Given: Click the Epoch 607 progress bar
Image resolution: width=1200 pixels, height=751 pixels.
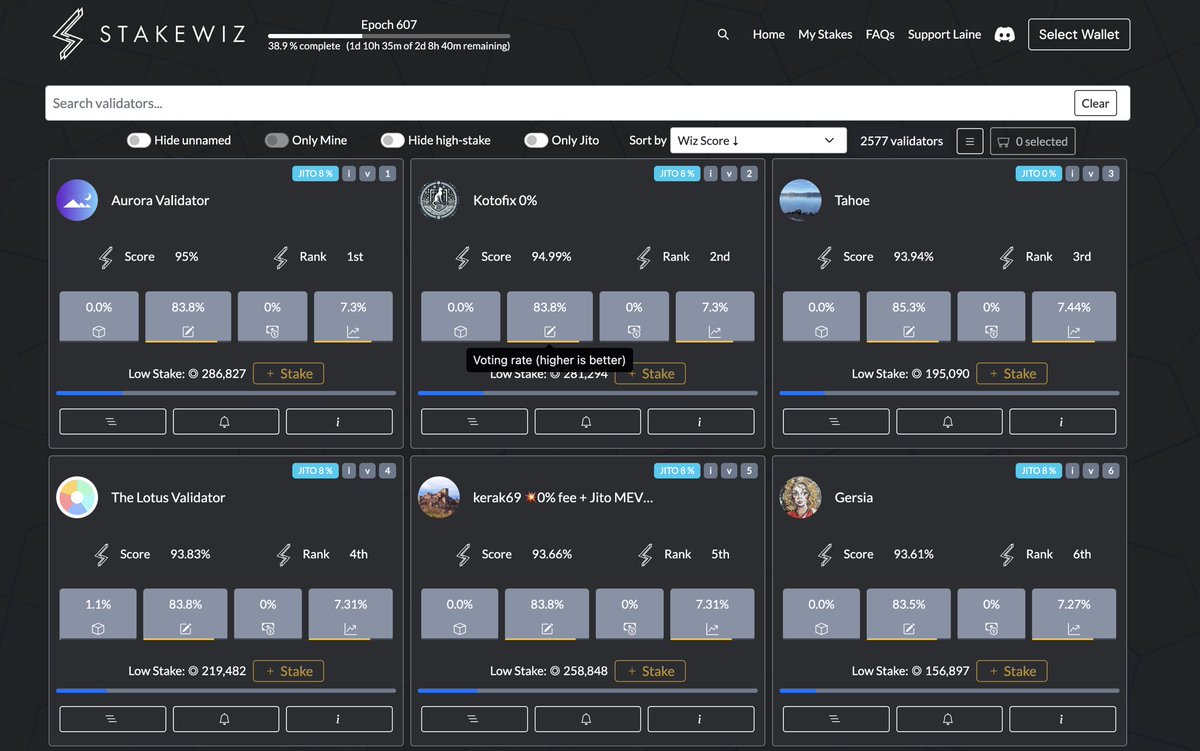Looking at the screenshot, I should (x=389, y=36).
